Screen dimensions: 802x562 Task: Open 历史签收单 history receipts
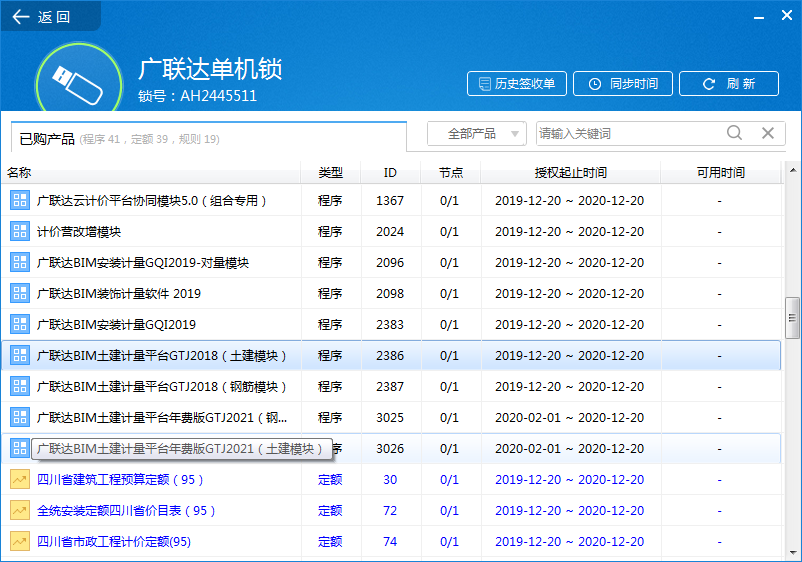pyautogui.click(x=517, y=83)
